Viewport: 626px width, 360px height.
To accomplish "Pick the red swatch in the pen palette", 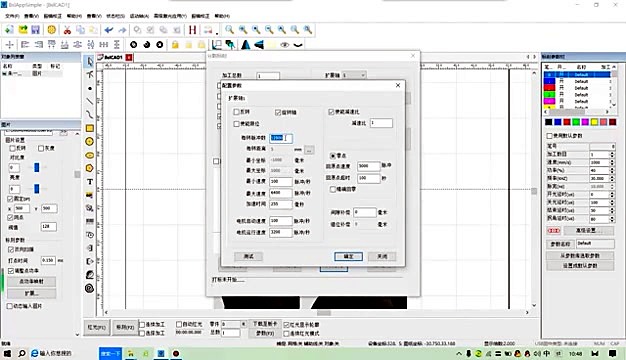I will click(x=567, y=122).
